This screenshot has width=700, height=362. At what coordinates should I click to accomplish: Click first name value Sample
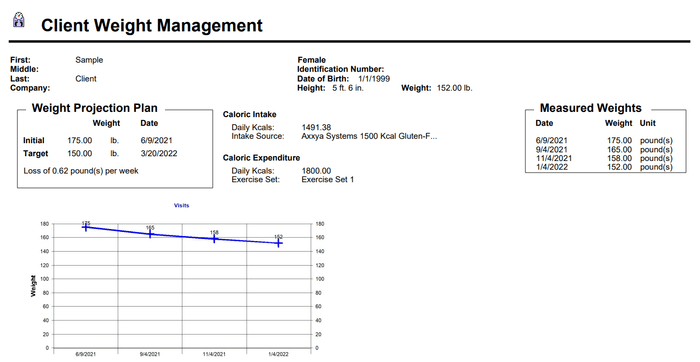click(89, 60)
